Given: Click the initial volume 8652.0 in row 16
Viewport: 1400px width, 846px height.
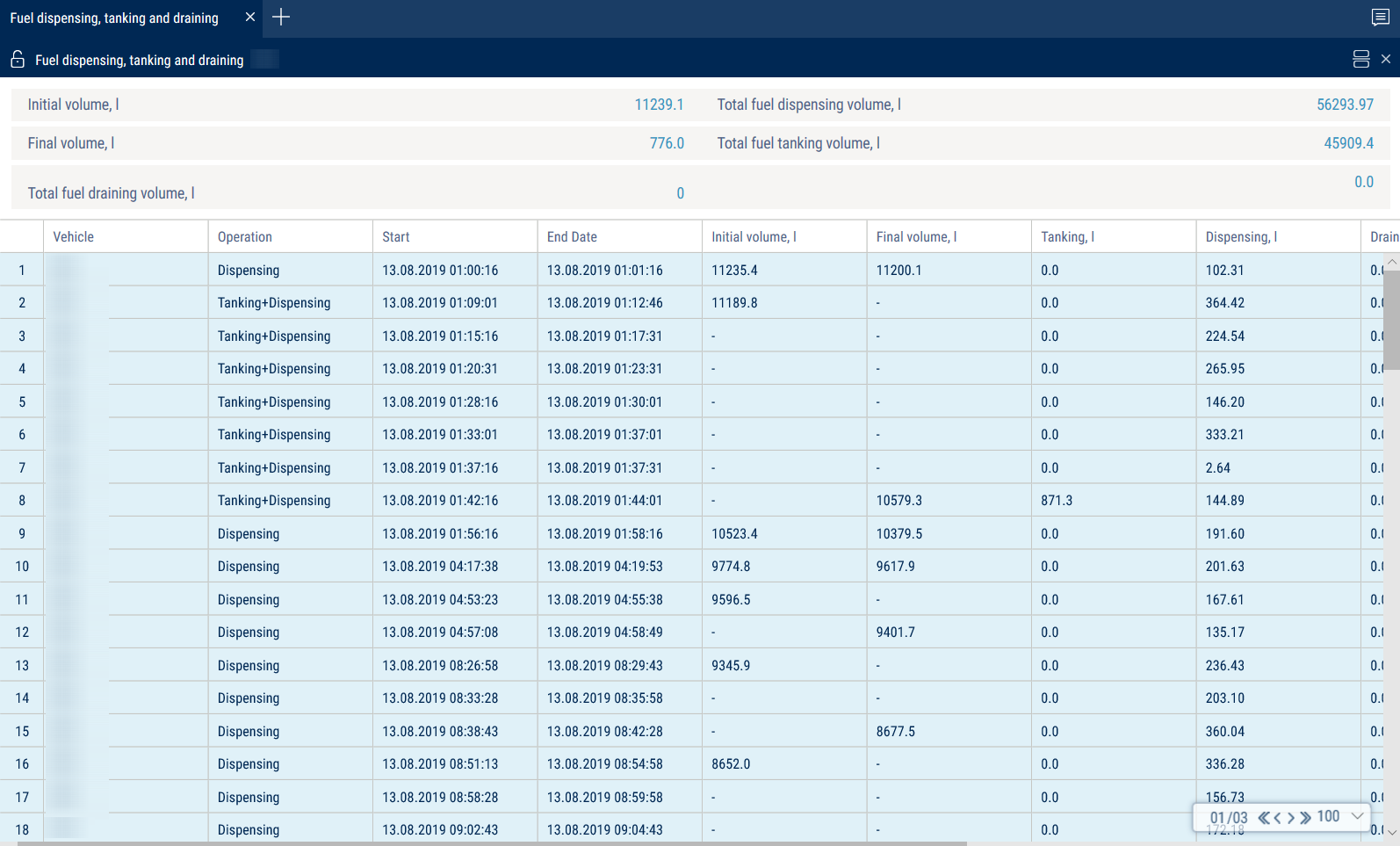Looking at the screenshot, I should 731,764.
